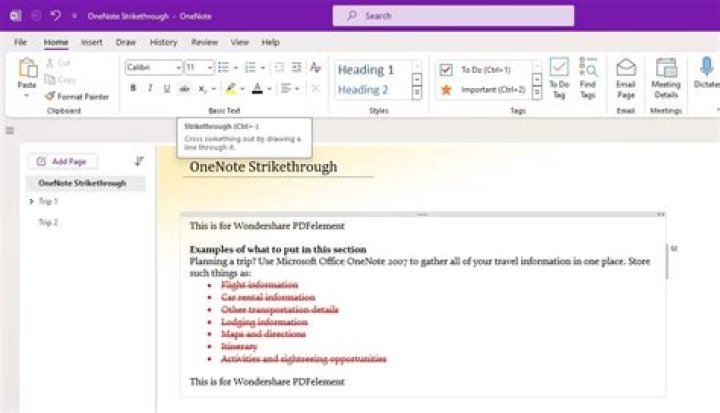Switch to the Help tab
Viewport: 720px width, 413px height.
[270, 42]
